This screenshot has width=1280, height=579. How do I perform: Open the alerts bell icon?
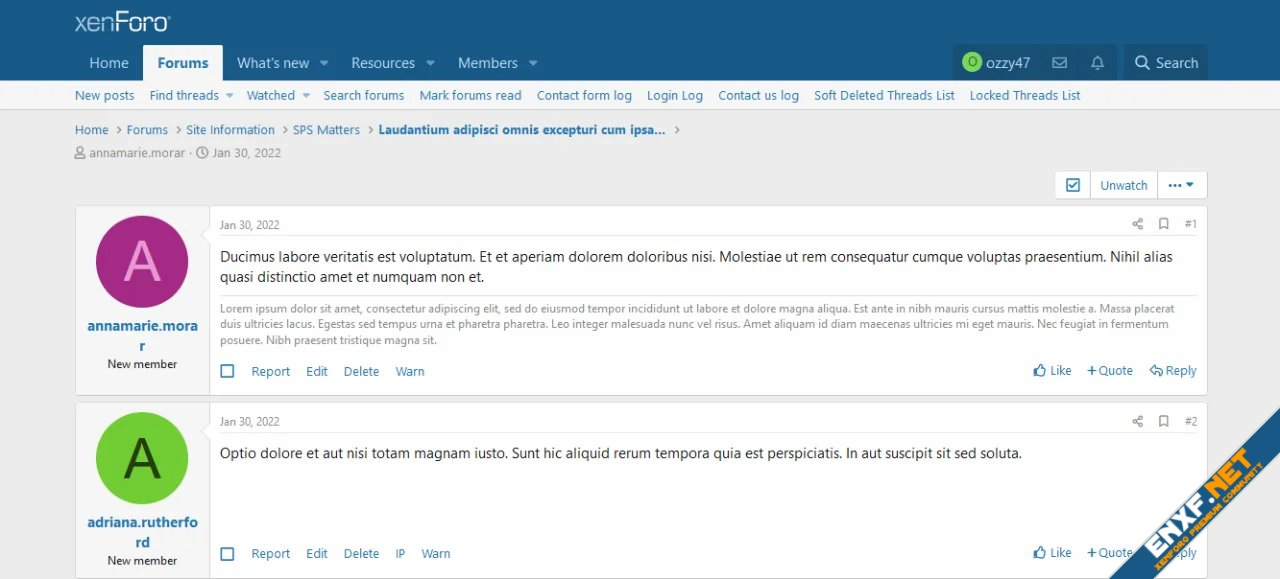click(x=1097, y=63)
